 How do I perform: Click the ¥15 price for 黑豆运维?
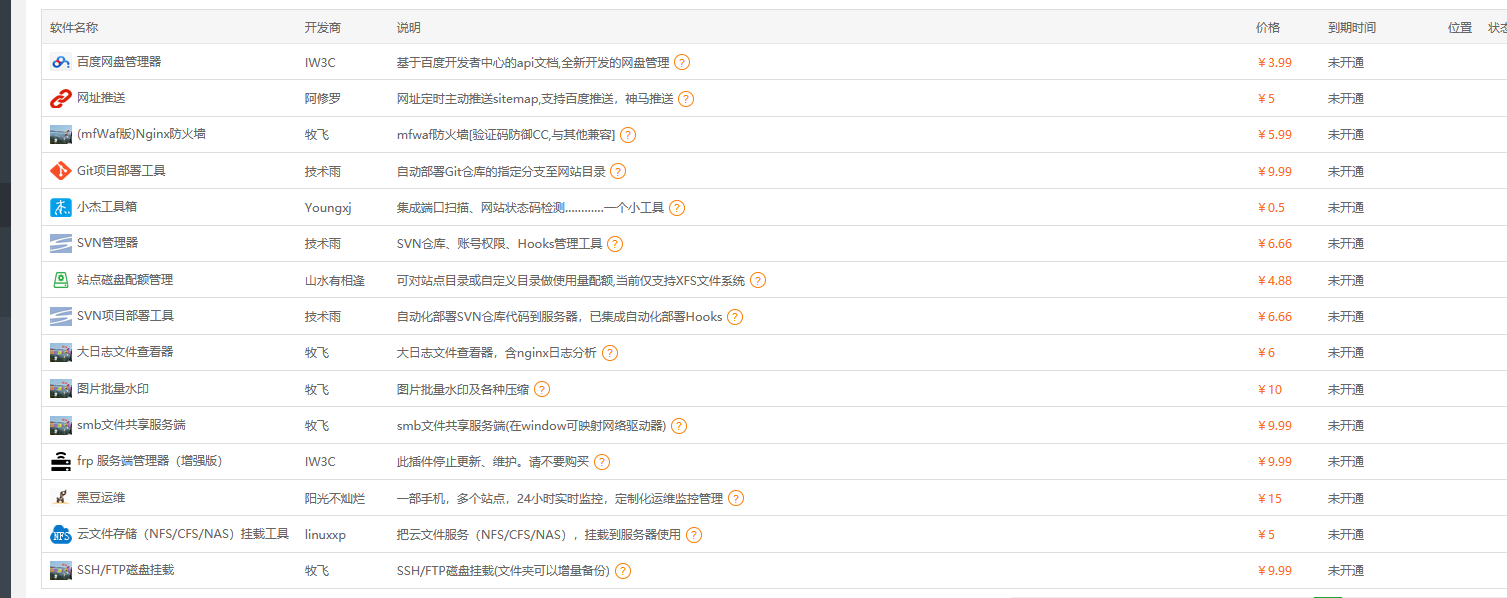tap(1270, 498)
